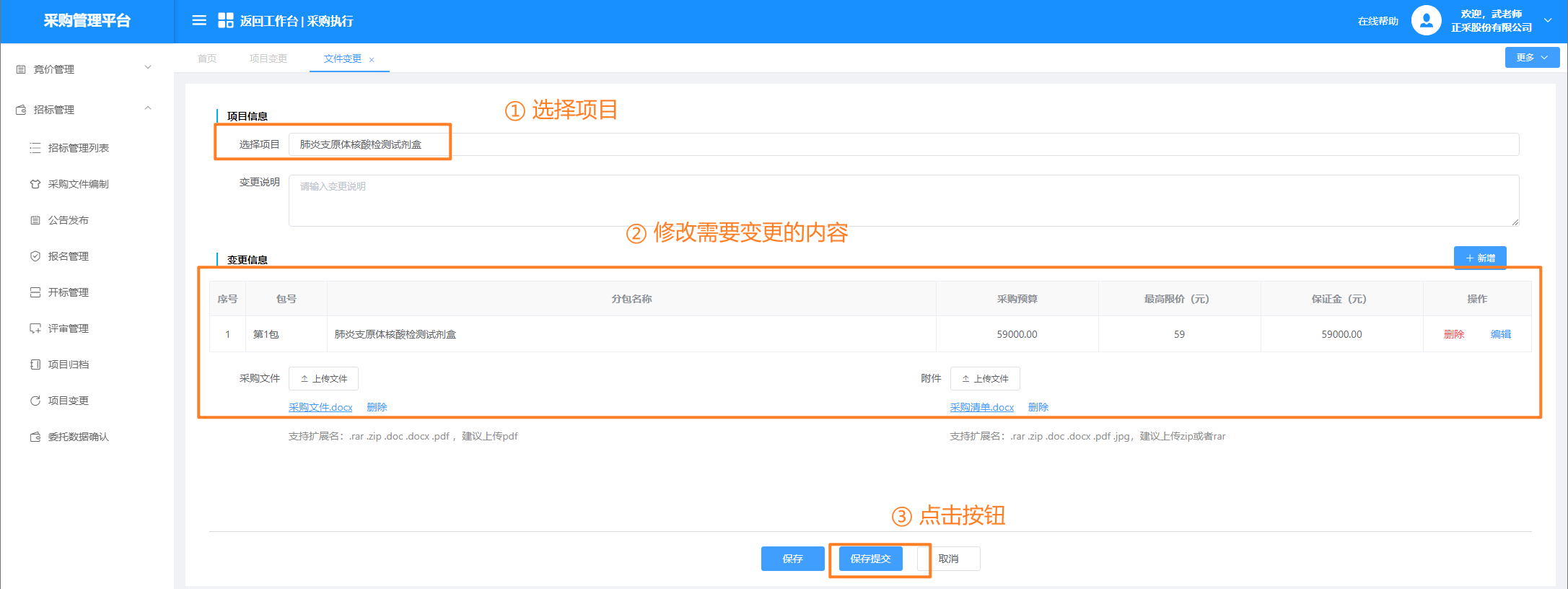
Task: Open the 采购文件.docx link
Action: [x=320, y=407]
